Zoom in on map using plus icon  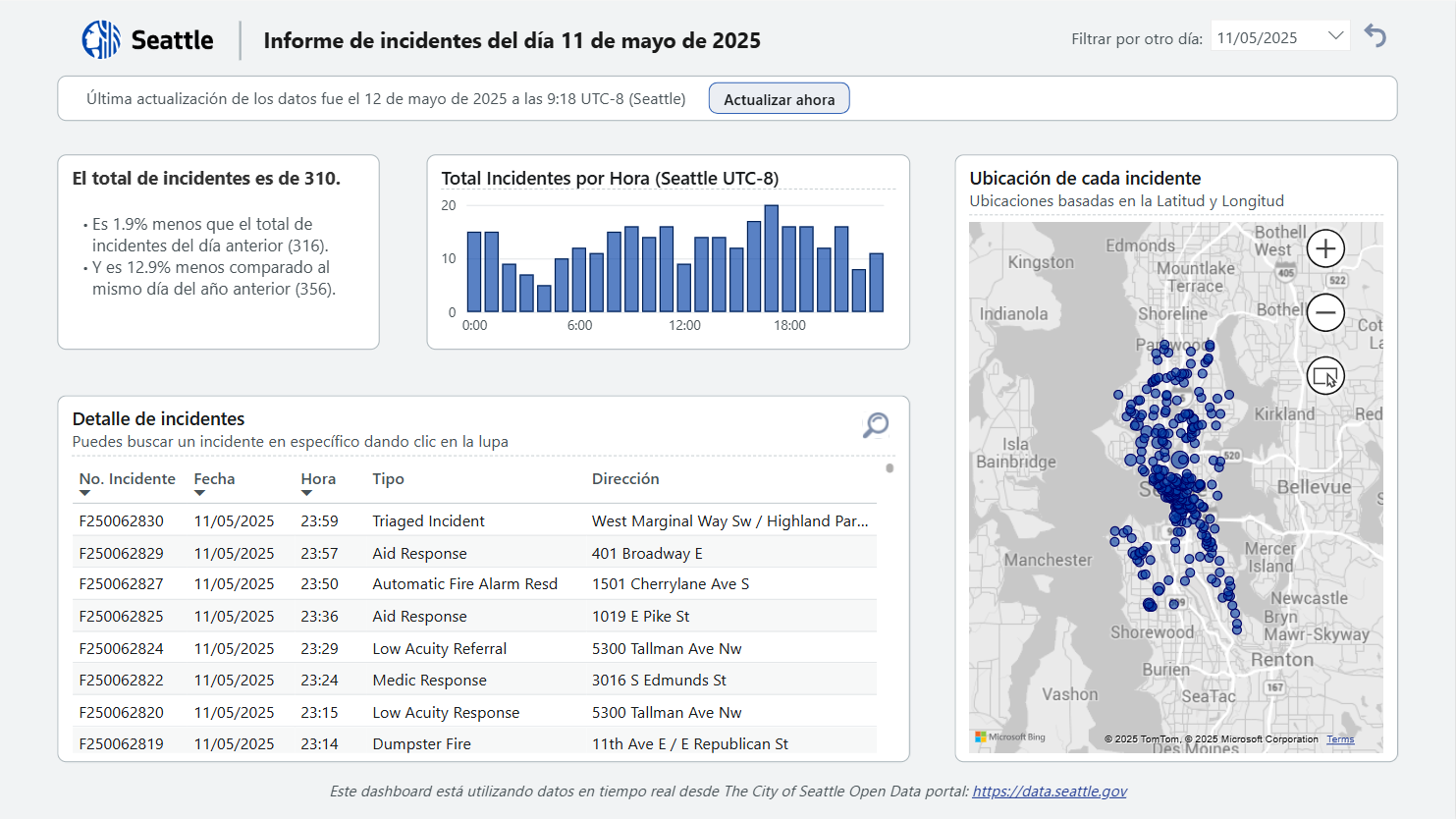click(x=1325, y=248)
